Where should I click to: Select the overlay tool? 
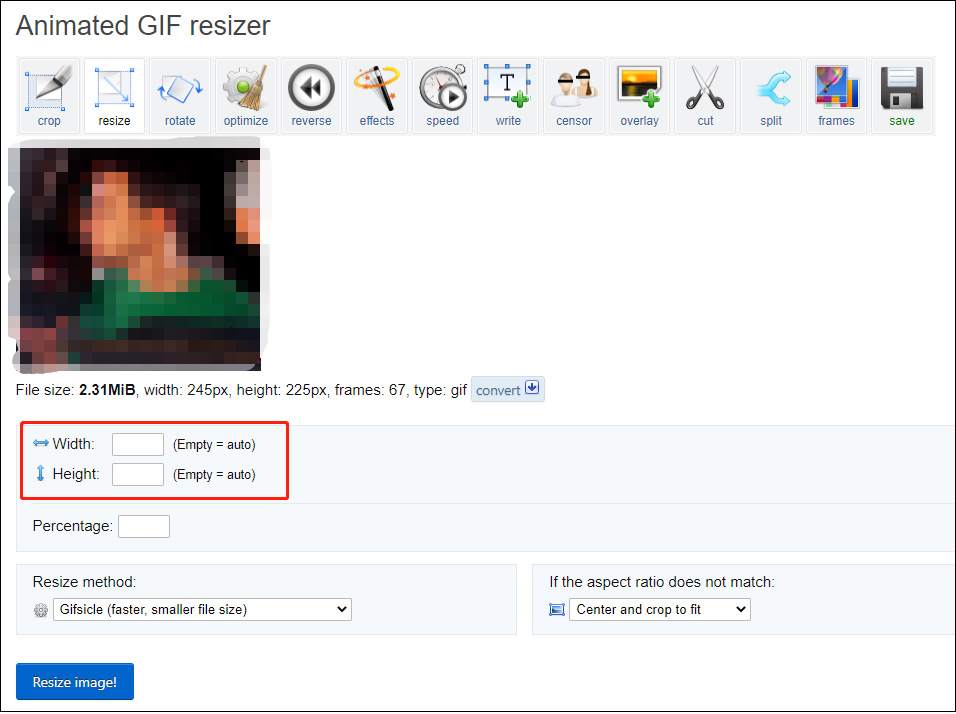[x=639, y=95]
